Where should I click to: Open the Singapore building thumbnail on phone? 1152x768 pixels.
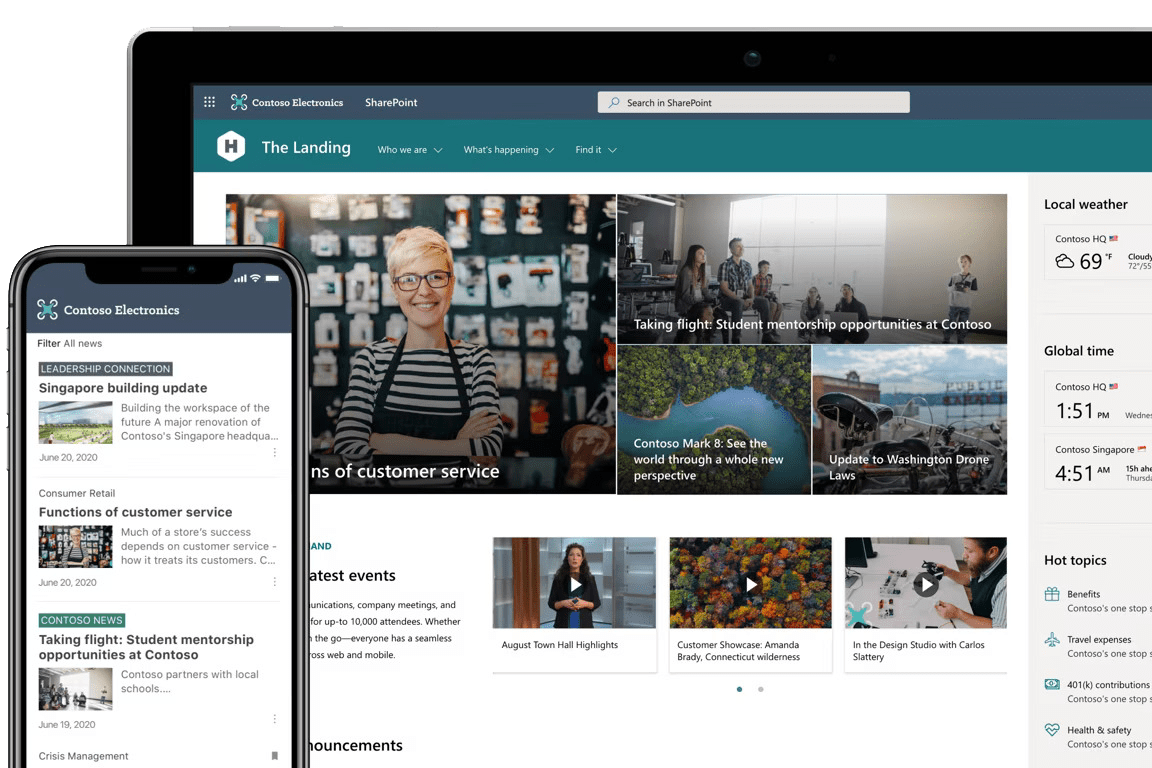(x=76, y=423)
